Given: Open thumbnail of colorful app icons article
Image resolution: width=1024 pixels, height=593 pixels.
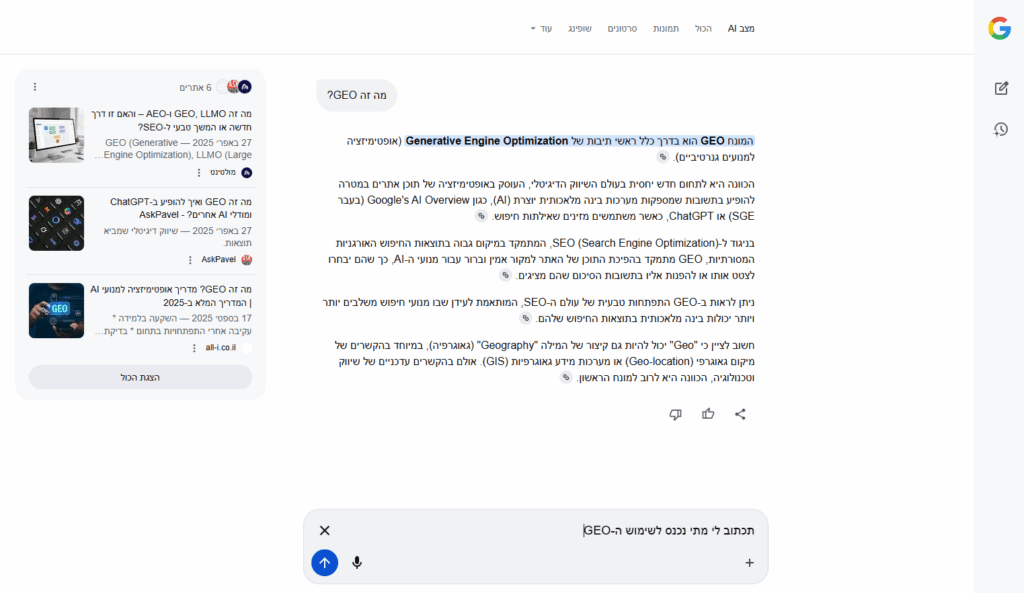Looking at the screenshot, I should (56, 223).
